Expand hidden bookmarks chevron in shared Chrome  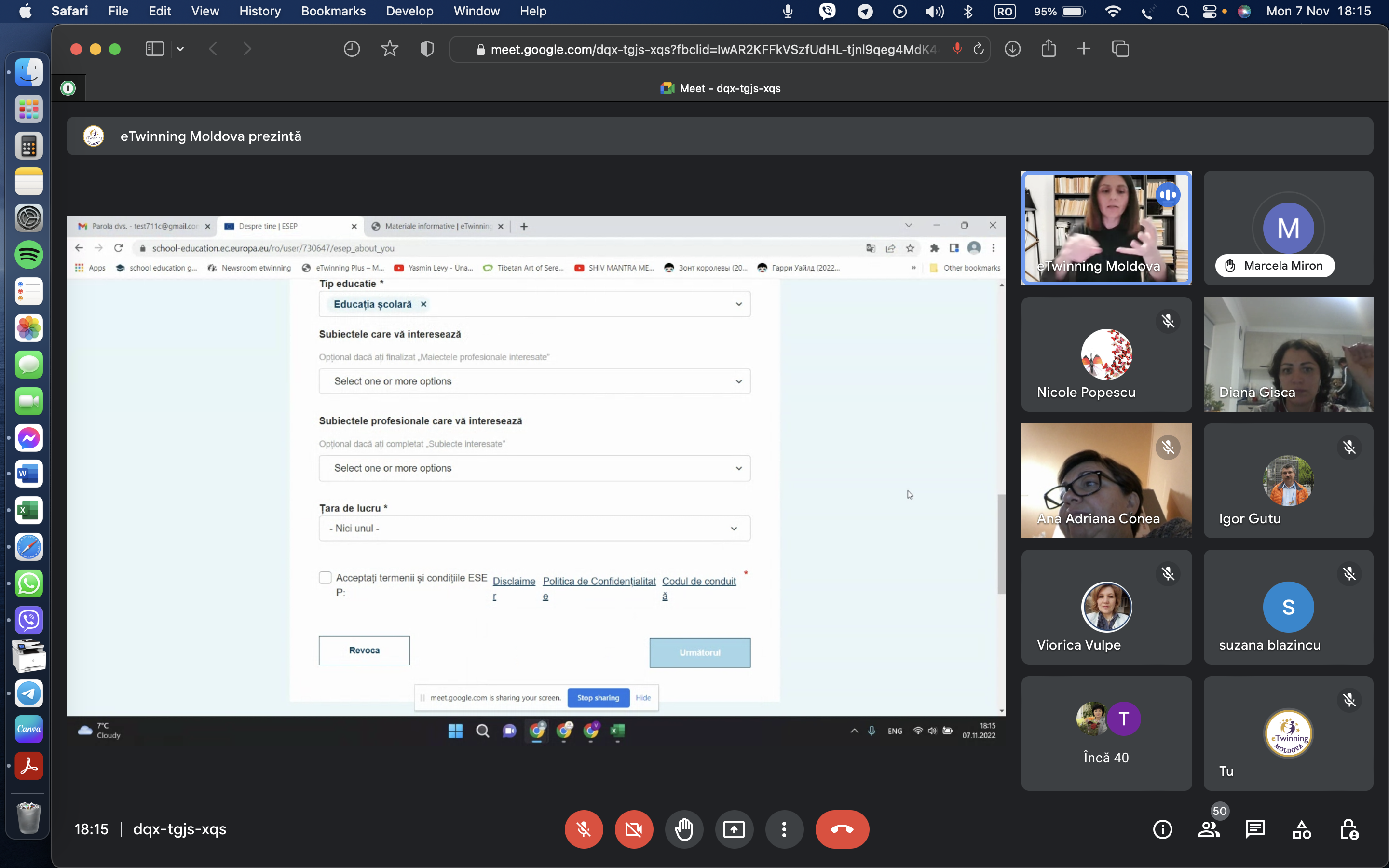(914, 268)
